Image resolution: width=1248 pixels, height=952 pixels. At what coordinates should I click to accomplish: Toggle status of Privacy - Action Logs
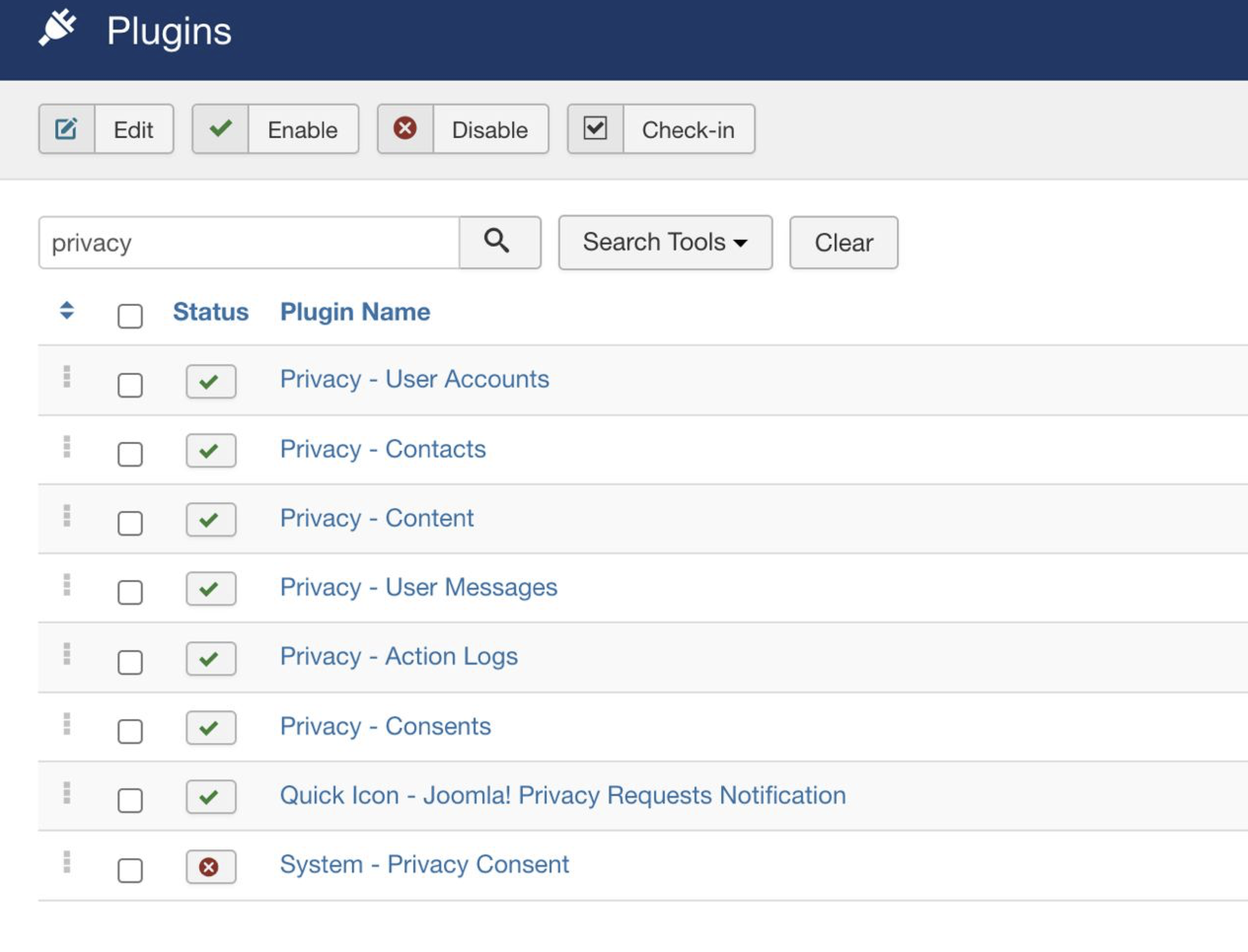pos(211,659)
